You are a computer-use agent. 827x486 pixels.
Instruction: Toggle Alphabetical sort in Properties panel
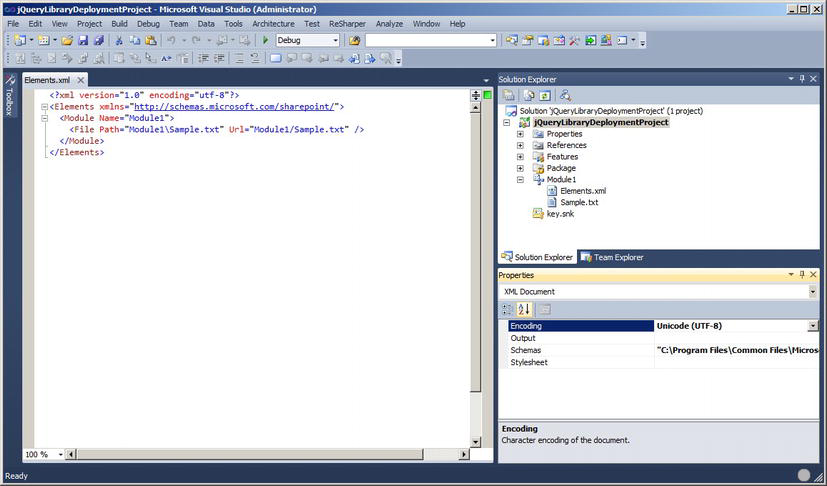coord(523,310)
